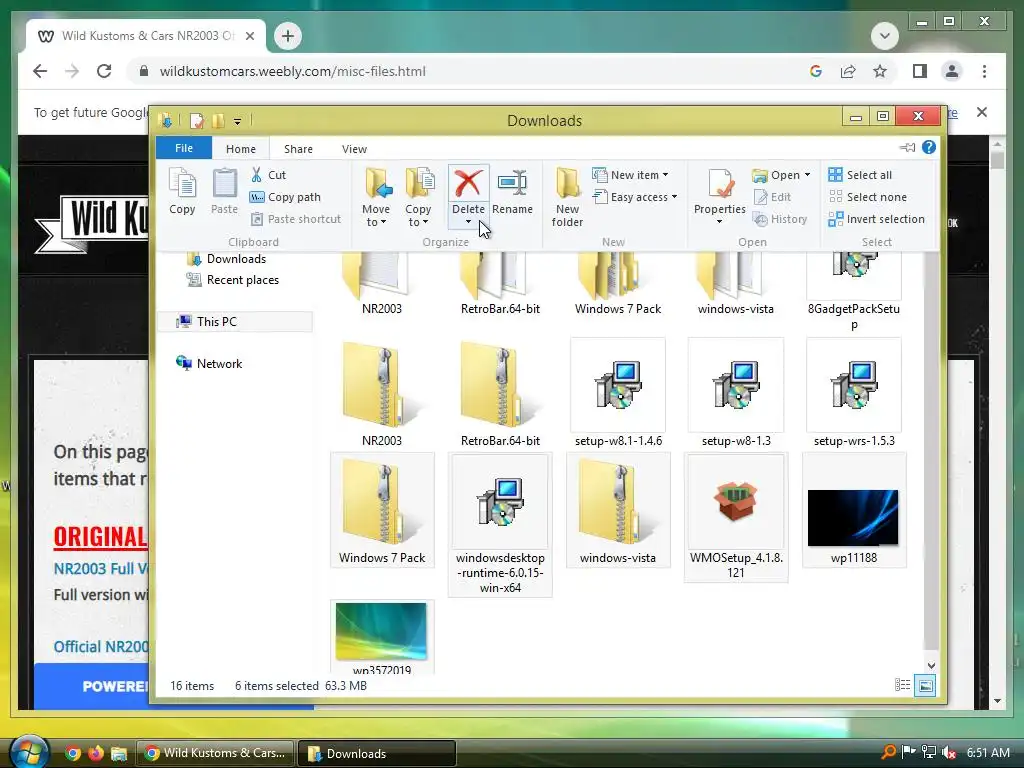Open Explorer help question mark icon
The height and width of the screenshot is (768, 1024).
pyautogui.click(x=929, y=148)
